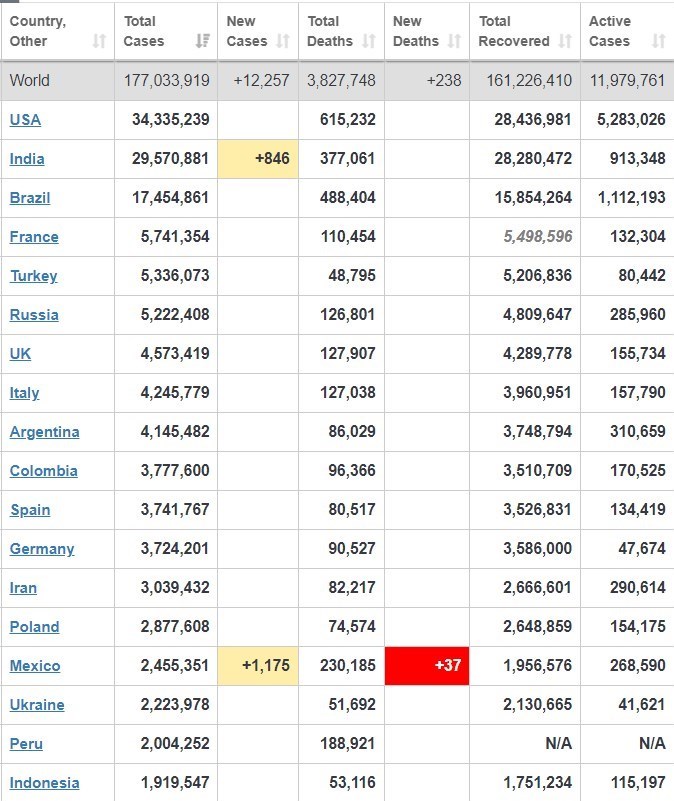Select the Turkey link
Viewport: 674px width, 801px height.
click(x=33, y=276)
